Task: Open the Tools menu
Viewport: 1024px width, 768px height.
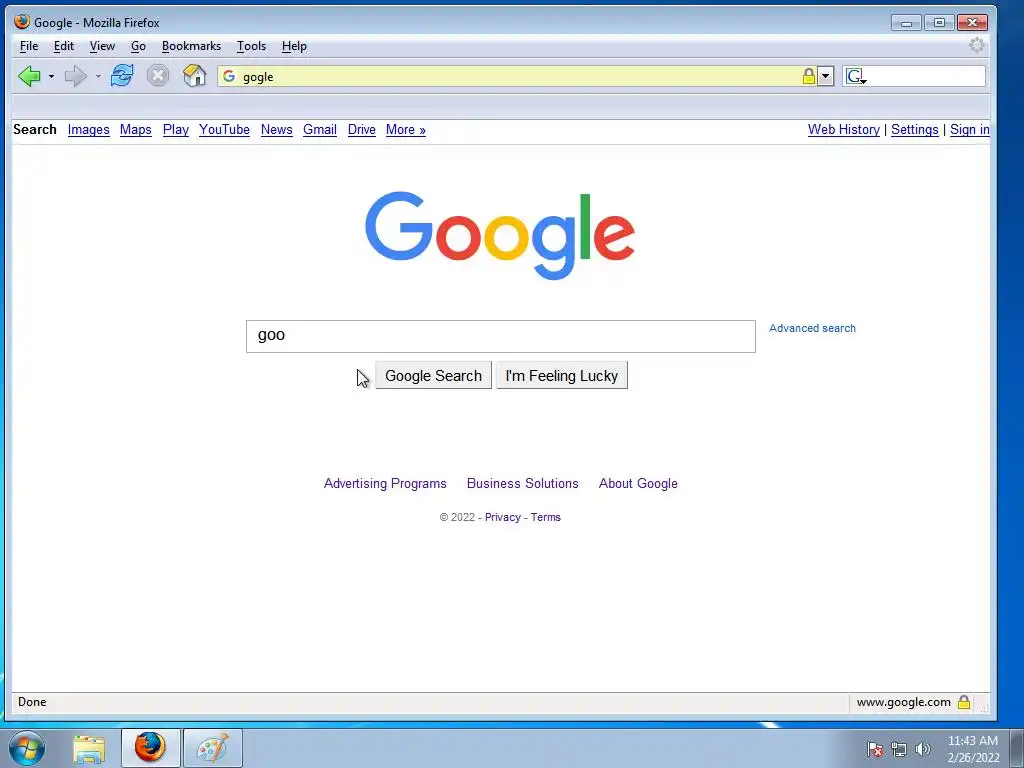Action: click(251, 46)
